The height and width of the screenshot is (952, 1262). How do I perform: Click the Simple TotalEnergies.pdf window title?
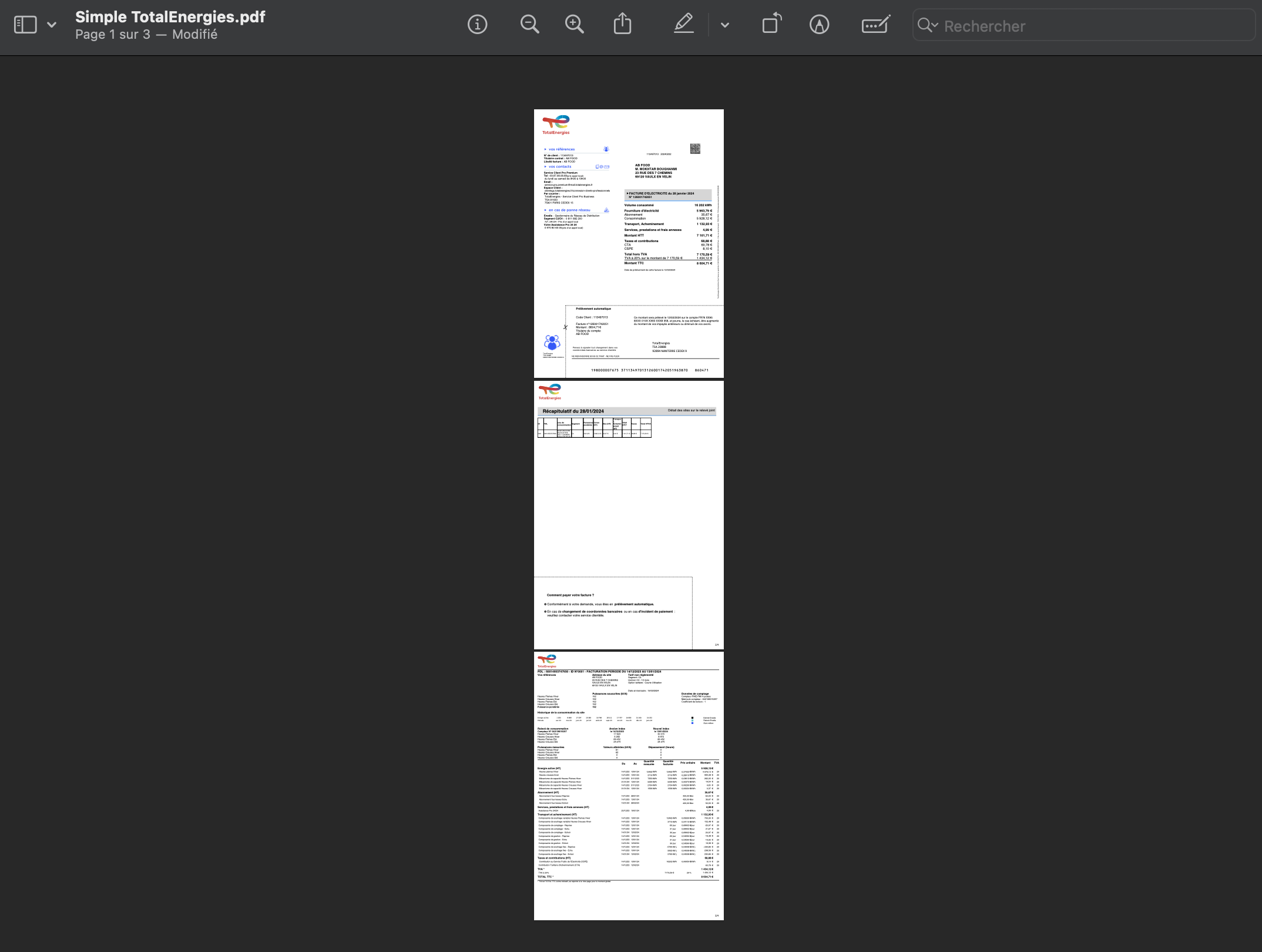(x=170, y=16)
